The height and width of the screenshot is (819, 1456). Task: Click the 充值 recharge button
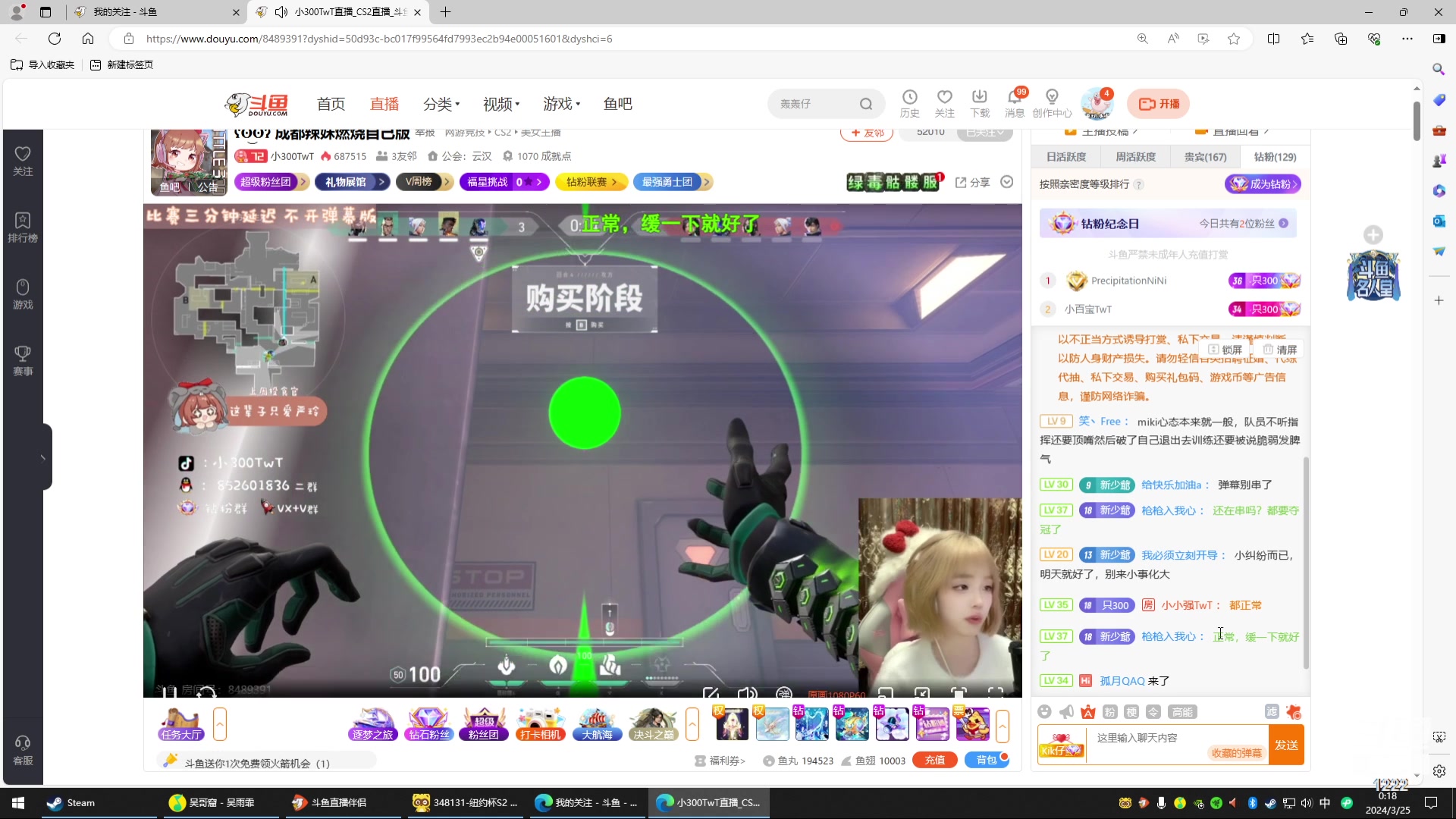[934, 761]
